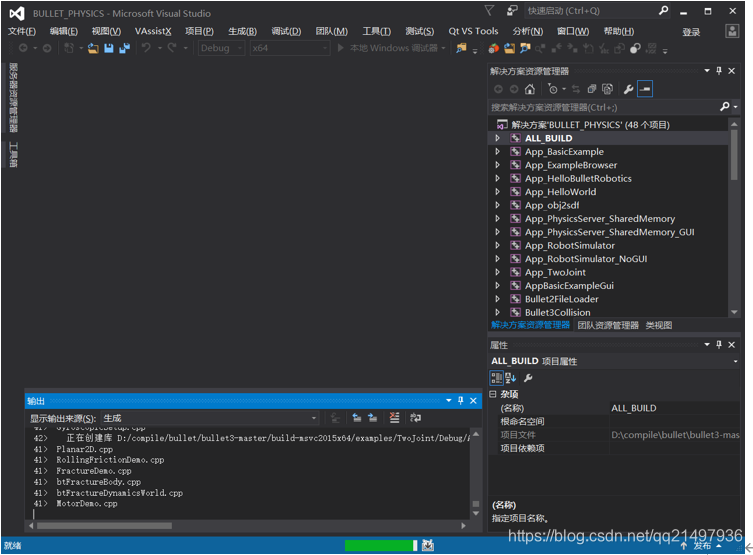Click Collapse All icon in Solution Explorer

click(x=592, y=89)
